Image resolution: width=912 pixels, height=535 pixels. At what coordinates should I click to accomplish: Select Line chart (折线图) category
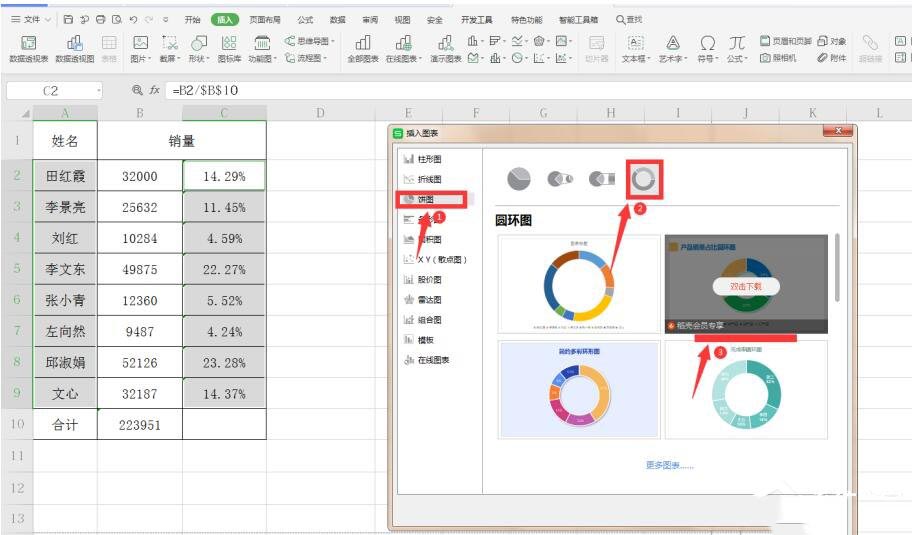click(x=422, y=179)
